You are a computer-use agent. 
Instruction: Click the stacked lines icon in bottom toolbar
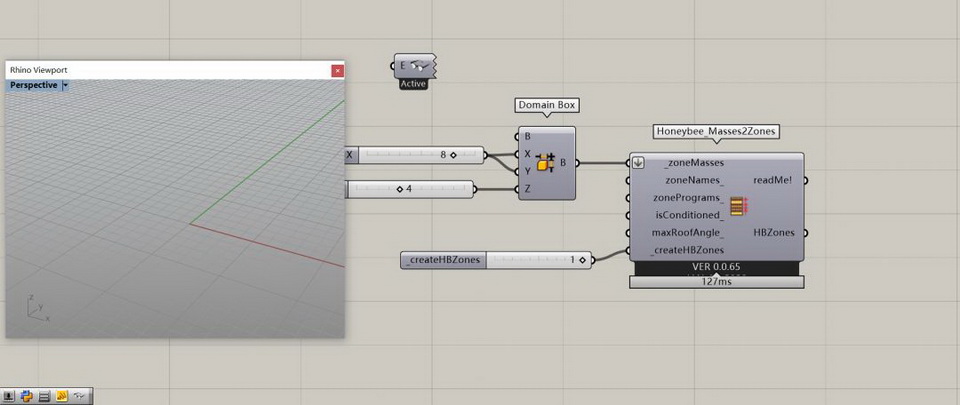pyautogui.click(x=44, y=397)
